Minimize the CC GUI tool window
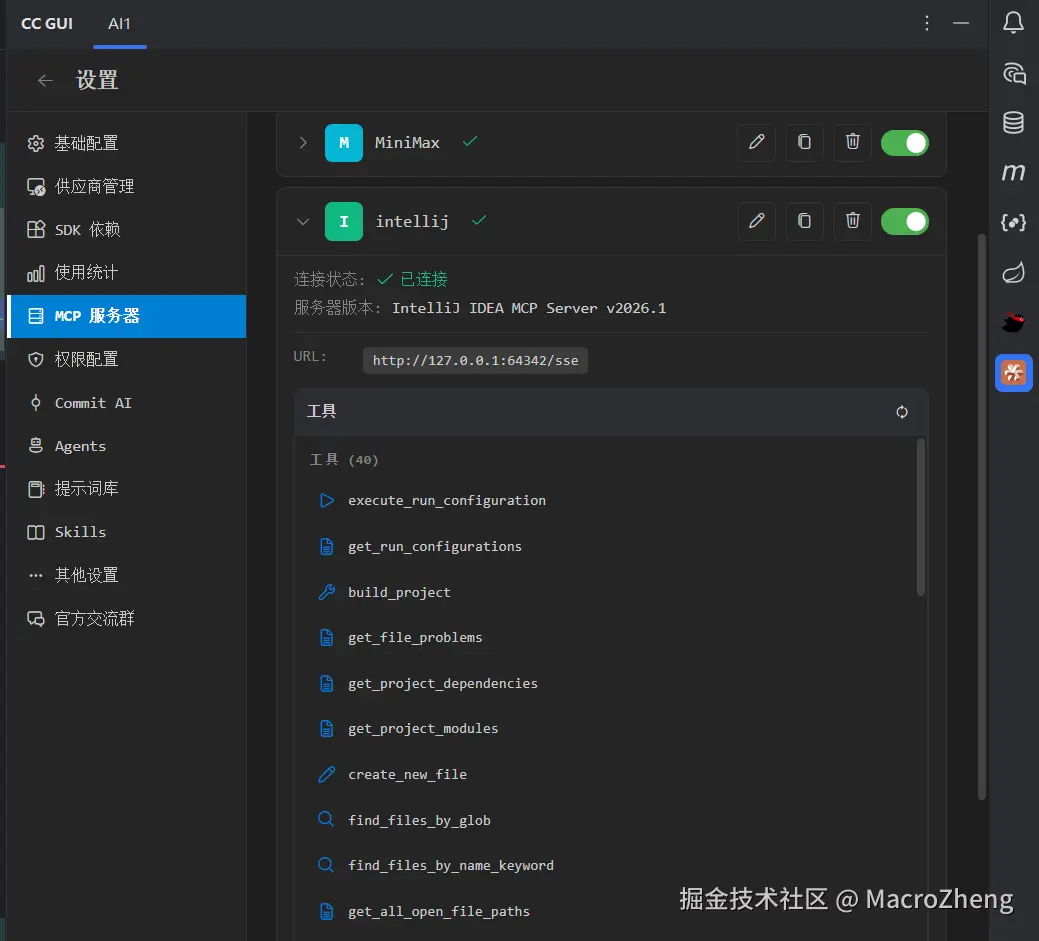Image resolution: width=1039 pixels, height=941 pixels. point(961,23)
